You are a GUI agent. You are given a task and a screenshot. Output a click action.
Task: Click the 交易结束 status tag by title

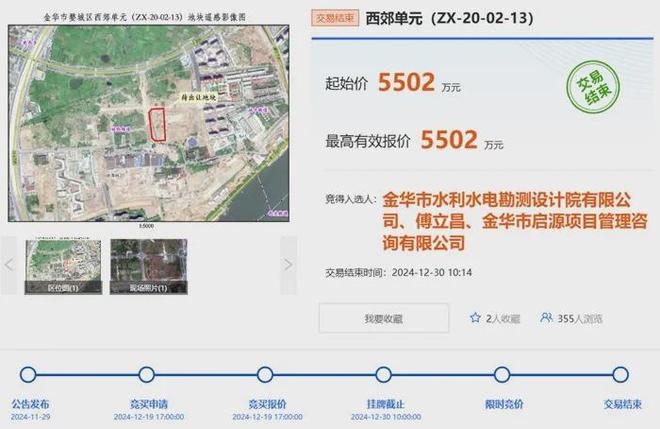point(335,18)
